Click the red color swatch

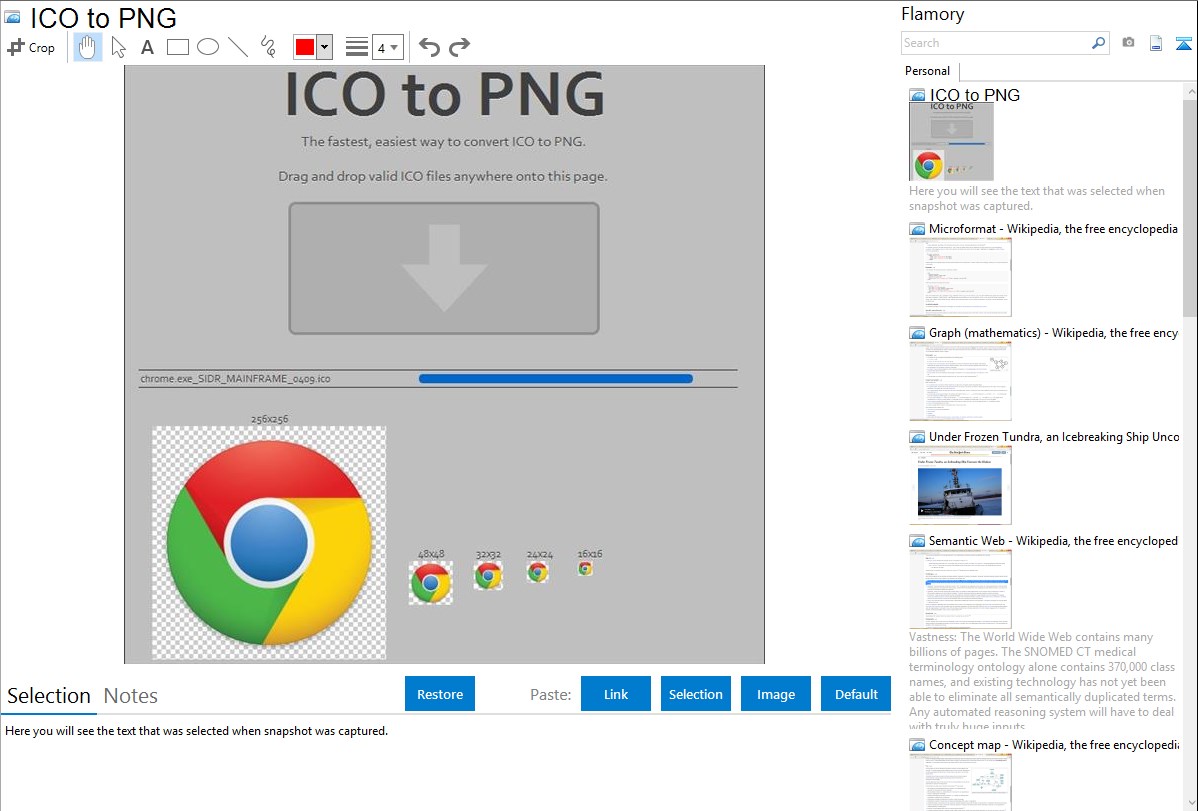coord(305,47)
